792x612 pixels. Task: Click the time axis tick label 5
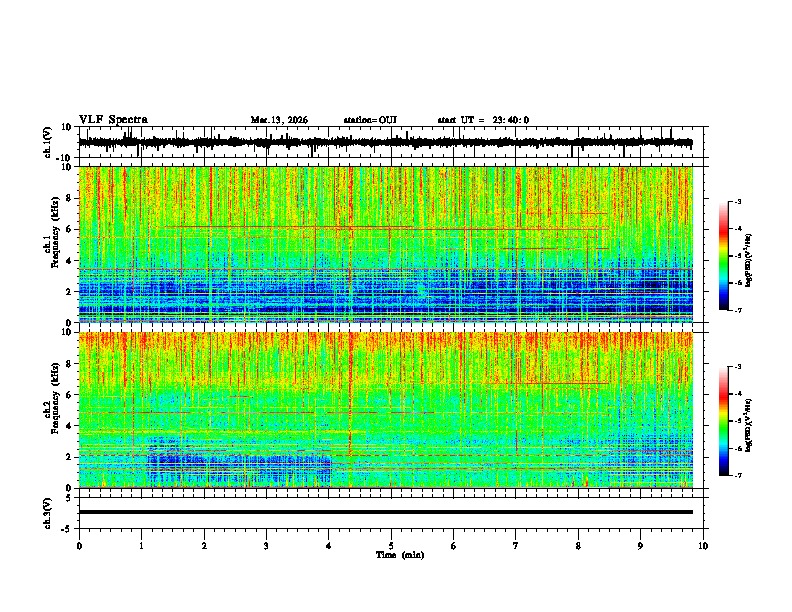(x=391, y=546)
